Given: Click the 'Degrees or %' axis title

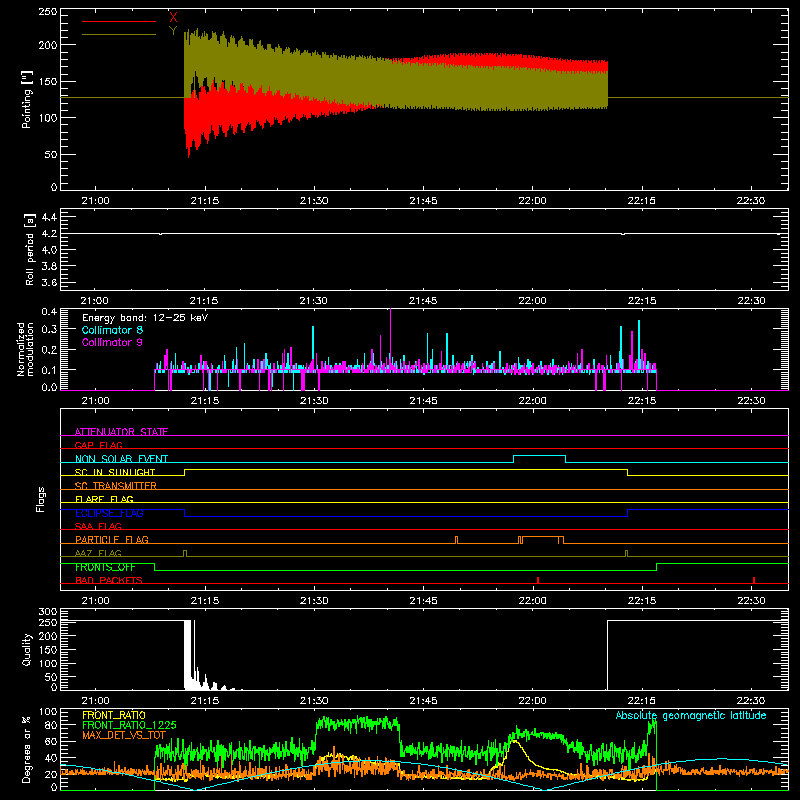Looking at the screenshot, I should pyautogui.click(x=27, y=750).
